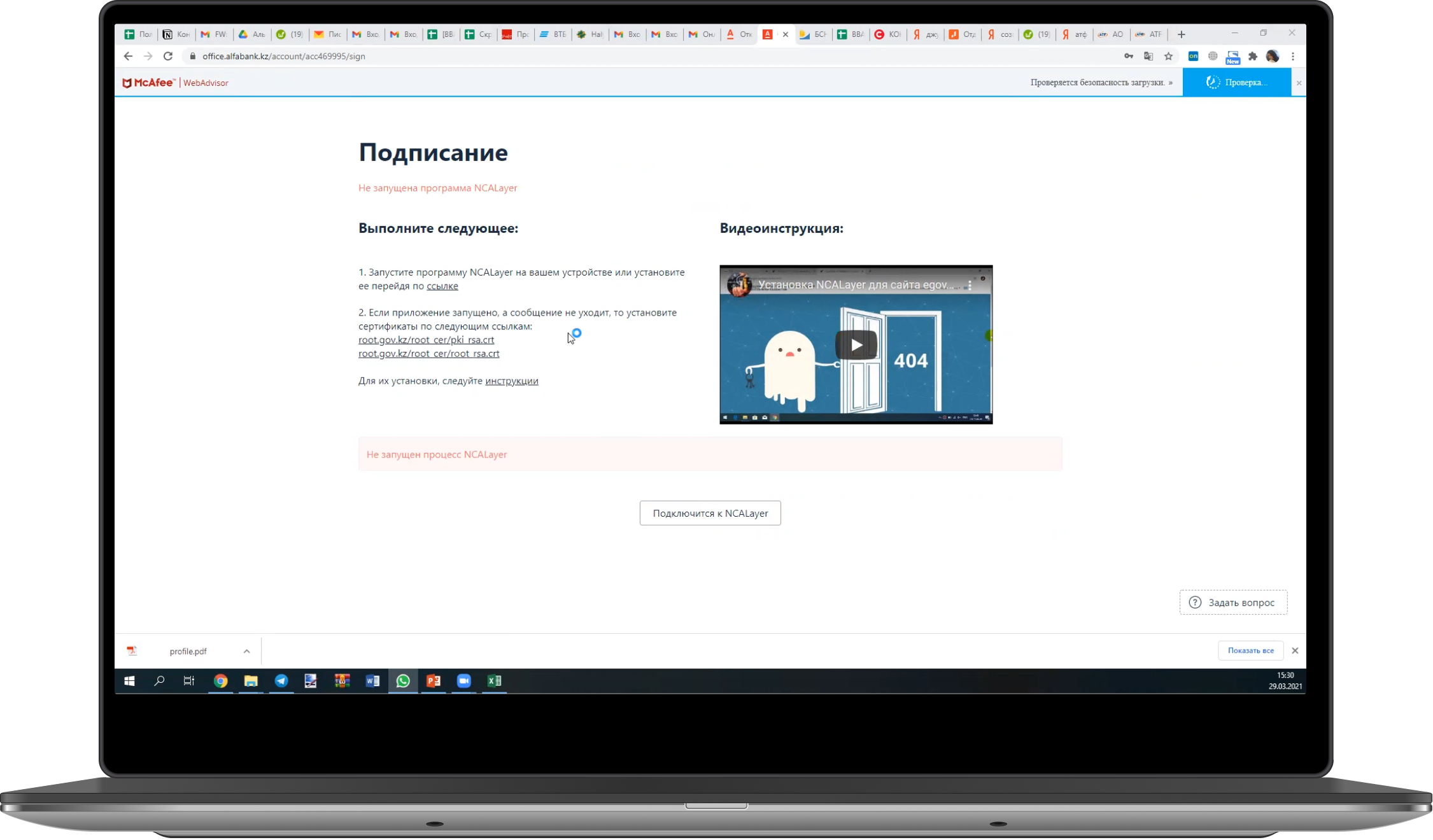Click 'Показать все' downloads button
Viewport: 1433px width, 840px height.
pos(1250,650)
